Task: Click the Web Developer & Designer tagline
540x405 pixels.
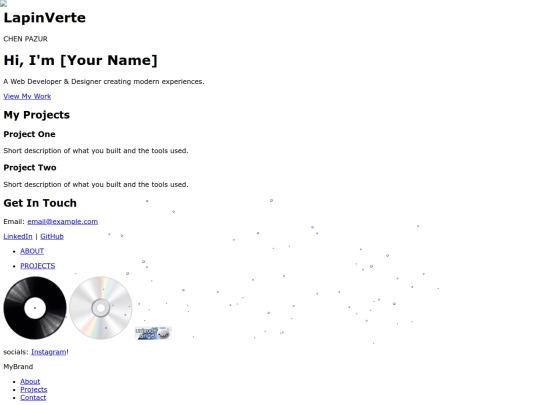Action: [104, 82]
